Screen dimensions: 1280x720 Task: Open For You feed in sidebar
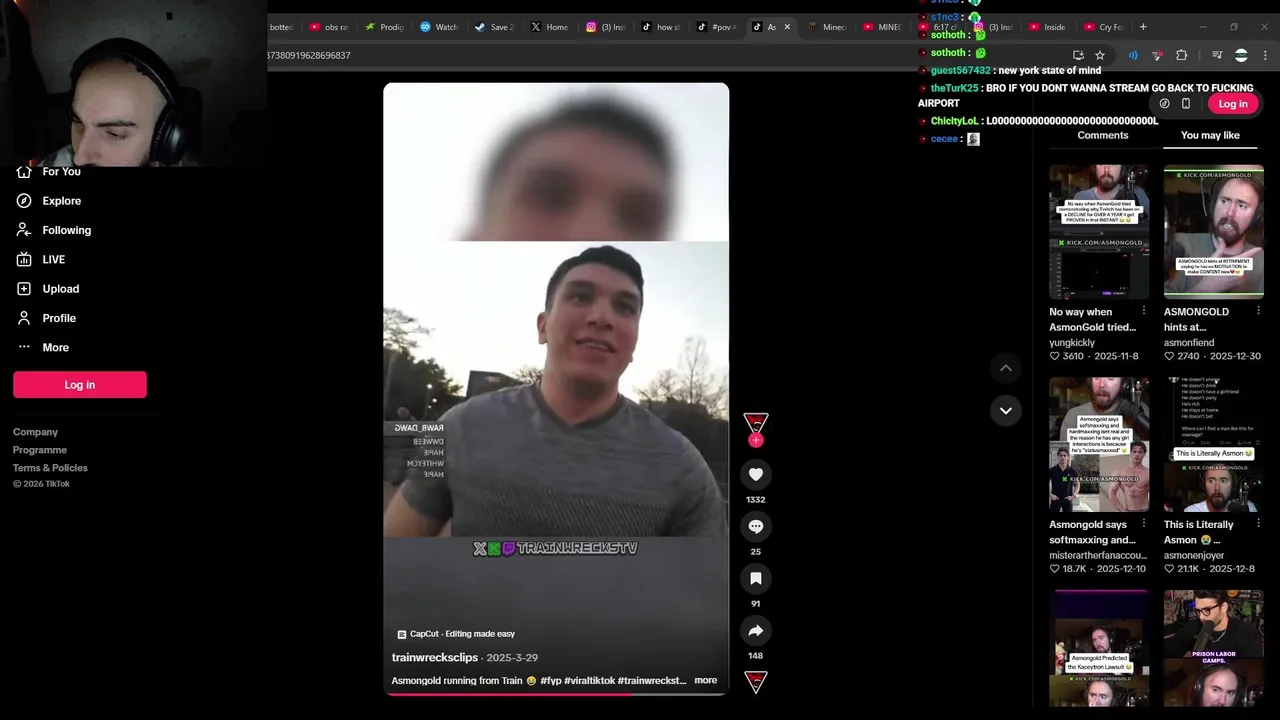pos(62,171)
